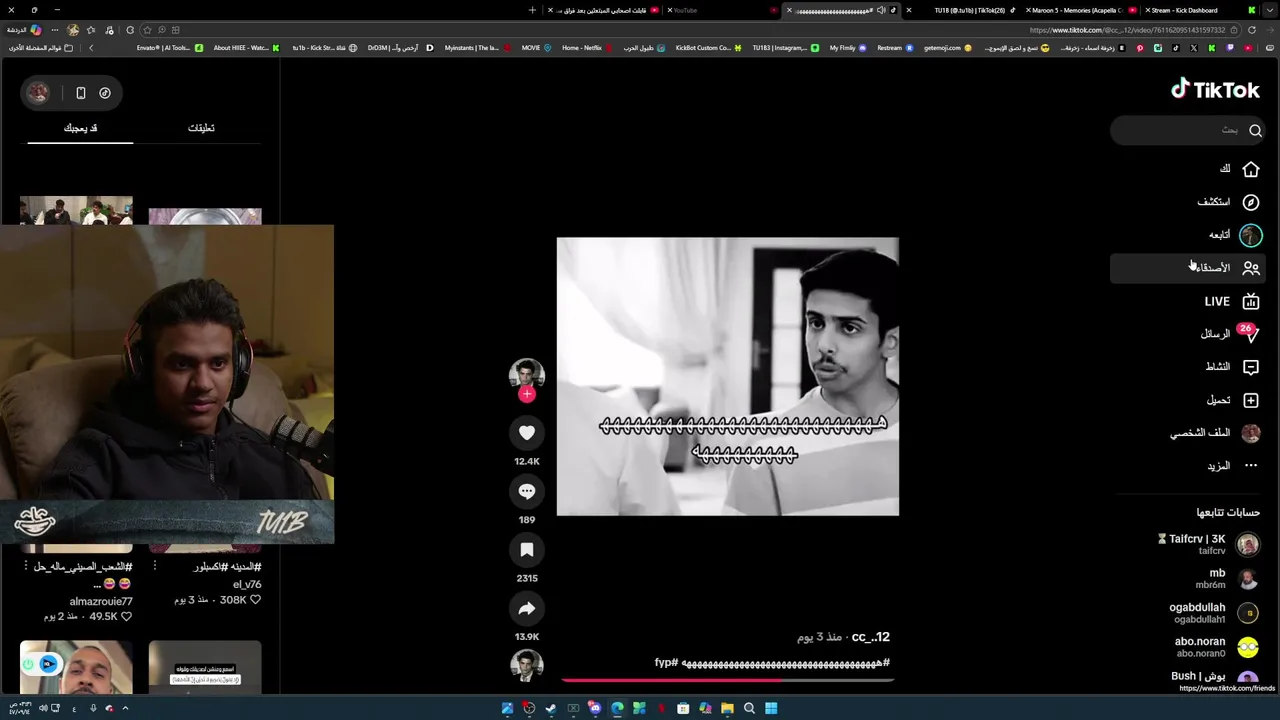Expand the bookmarks bar overflow chevron
Screen dimensions: 1280x720
click(91, 48)
